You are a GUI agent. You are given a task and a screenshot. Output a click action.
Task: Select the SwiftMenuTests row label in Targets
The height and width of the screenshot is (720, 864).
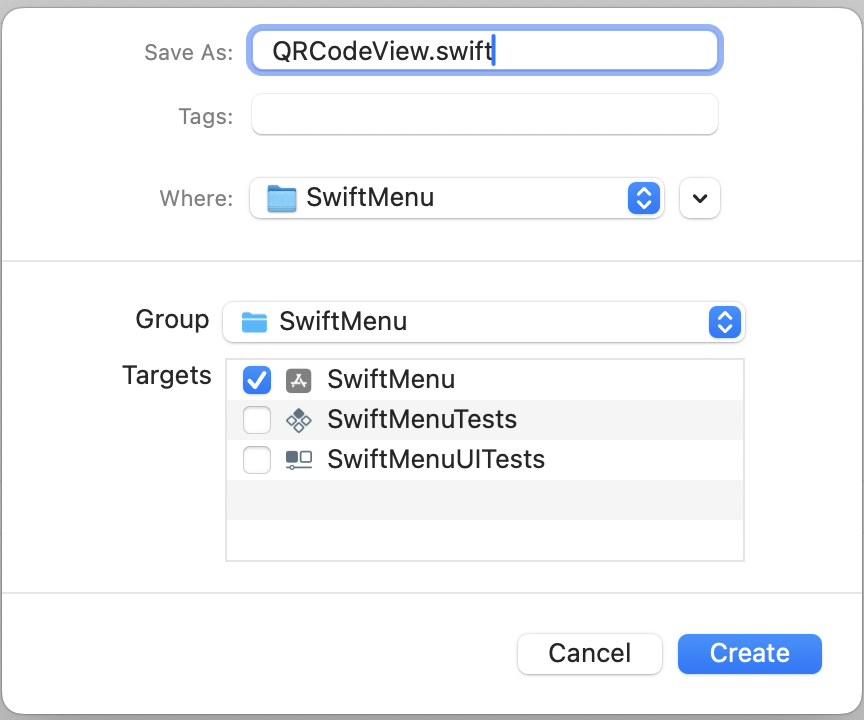click(422, 420)
